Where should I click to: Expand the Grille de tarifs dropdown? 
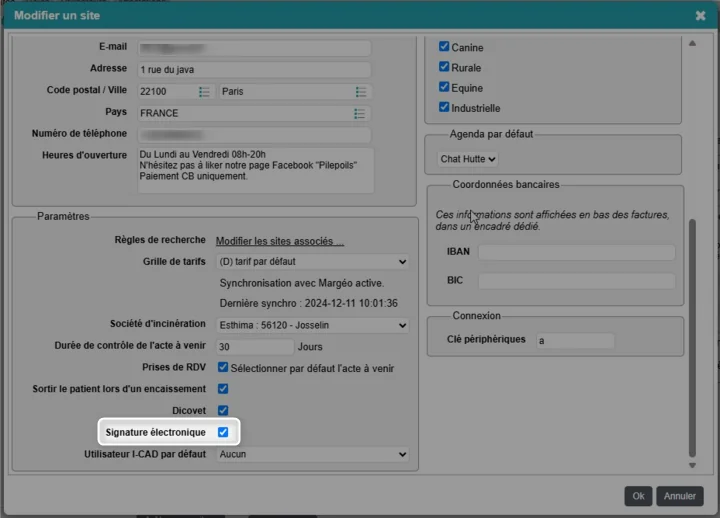[312, 262]
